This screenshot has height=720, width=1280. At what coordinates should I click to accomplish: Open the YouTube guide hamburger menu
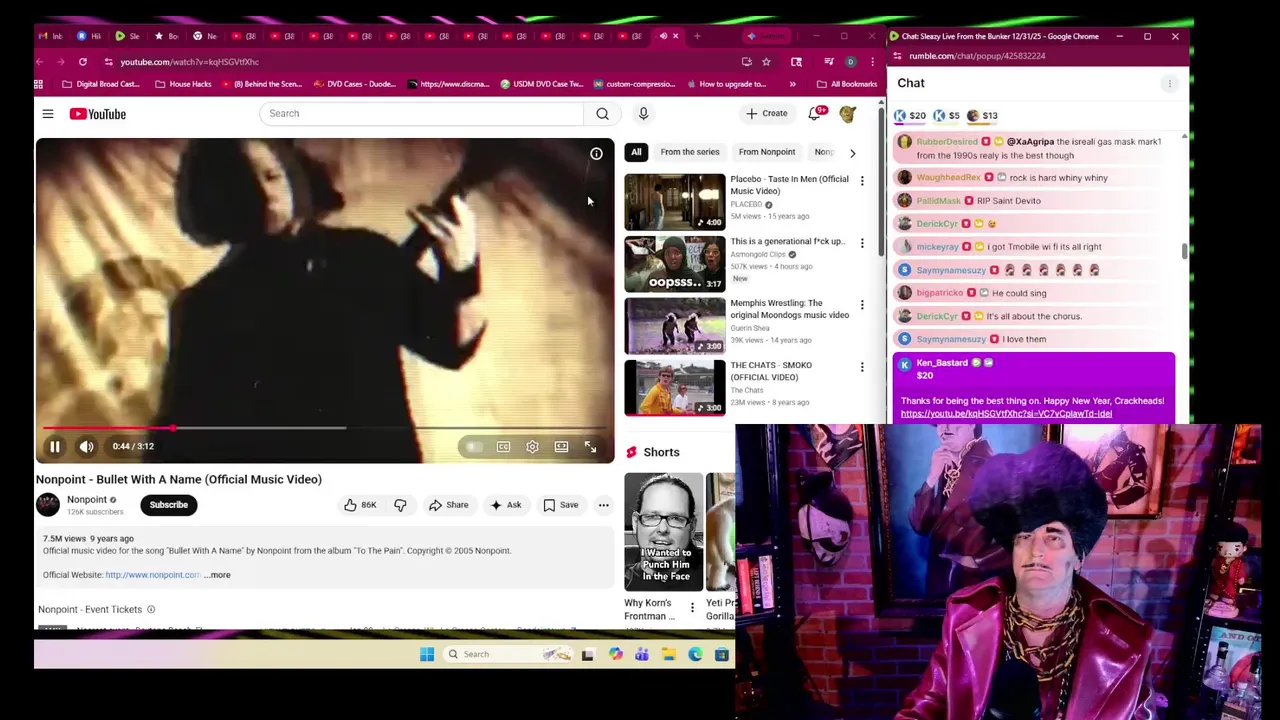(47, 114)
